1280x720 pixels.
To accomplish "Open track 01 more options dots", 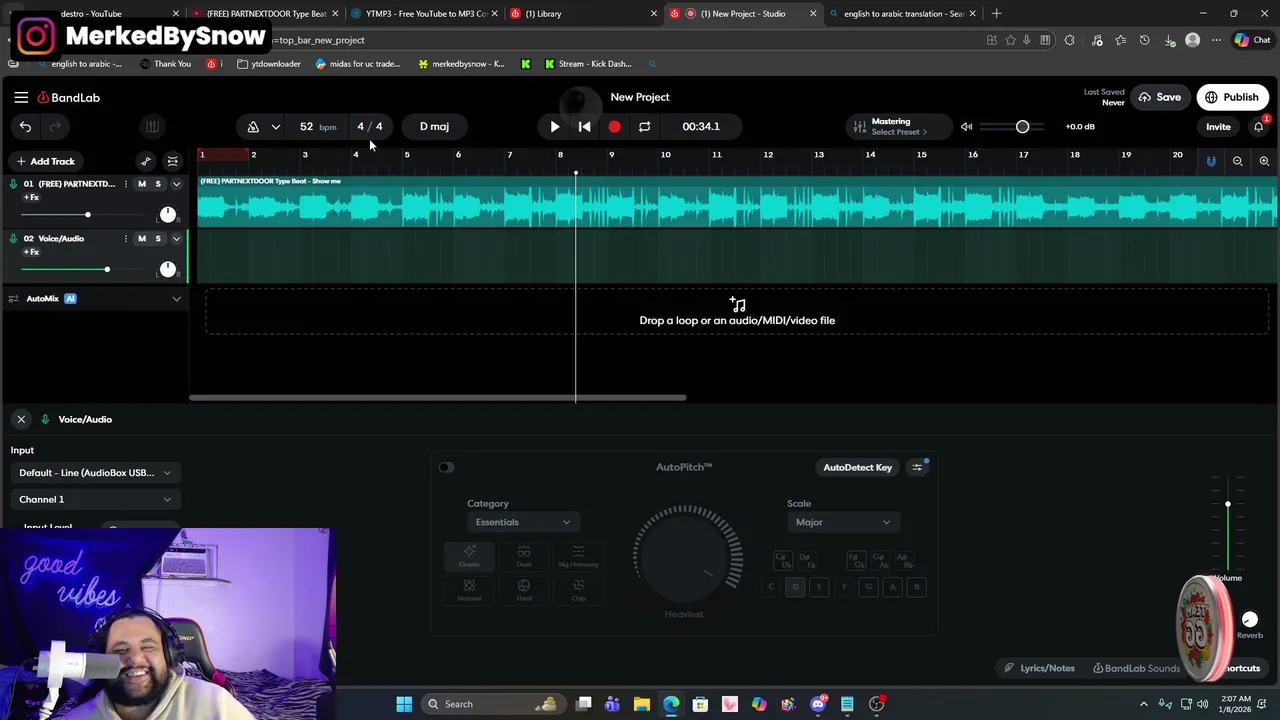I will [x=125, y=184].
